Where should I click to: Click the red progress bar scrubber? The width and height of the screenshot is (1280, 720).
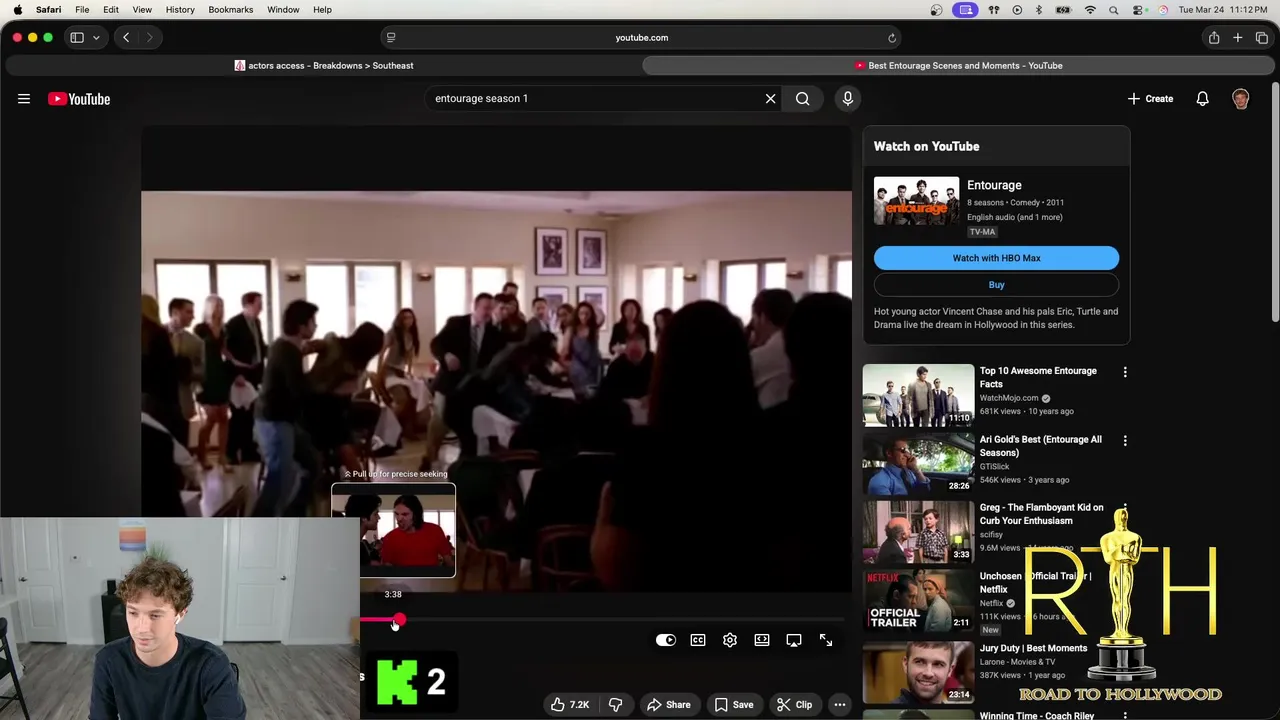tap(399, 621)
